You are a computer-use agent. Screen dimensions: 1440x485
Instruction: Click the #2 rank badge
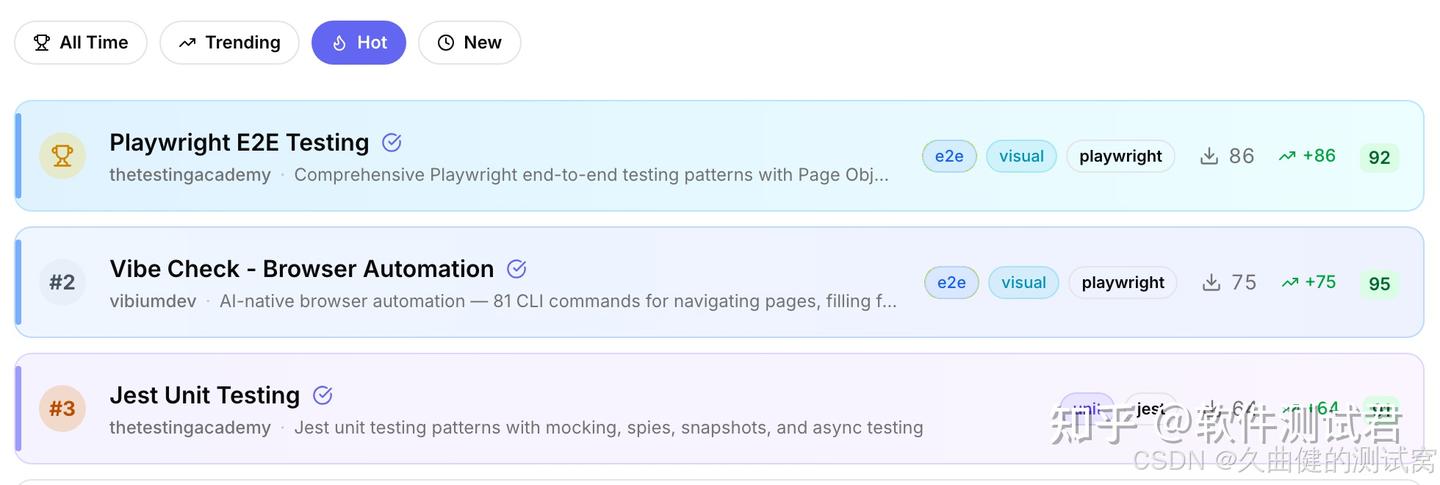coord(62,283)
